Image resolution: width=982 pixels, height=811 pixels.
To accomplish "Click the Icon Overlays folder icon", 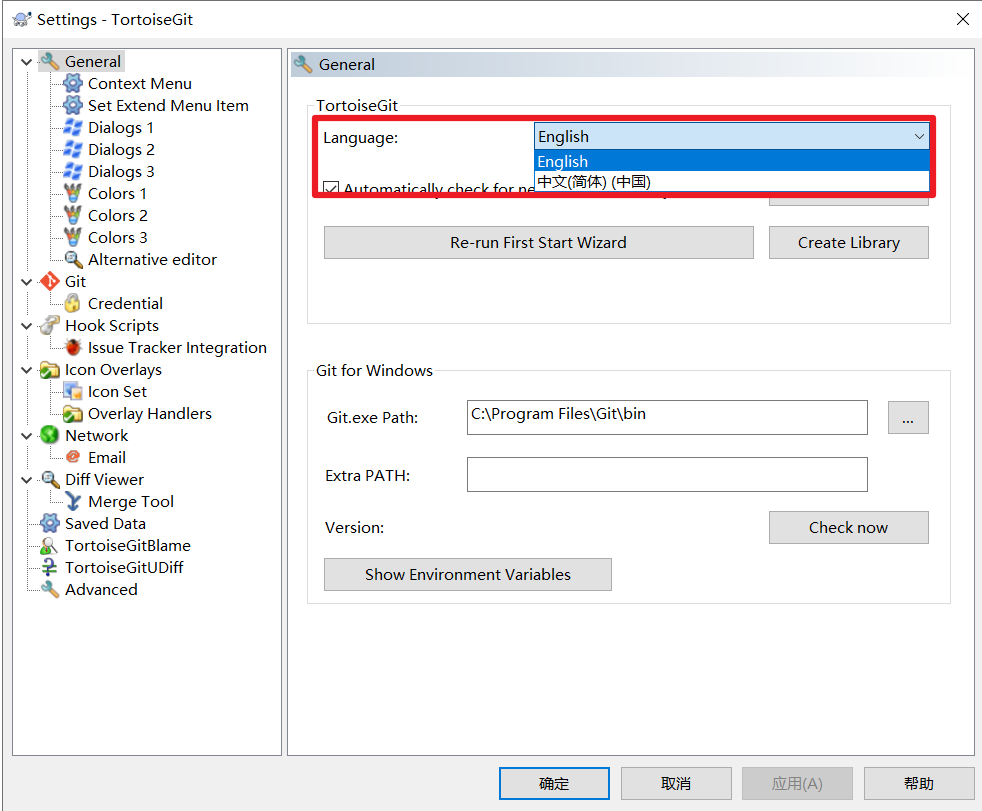I will [50, 369].
